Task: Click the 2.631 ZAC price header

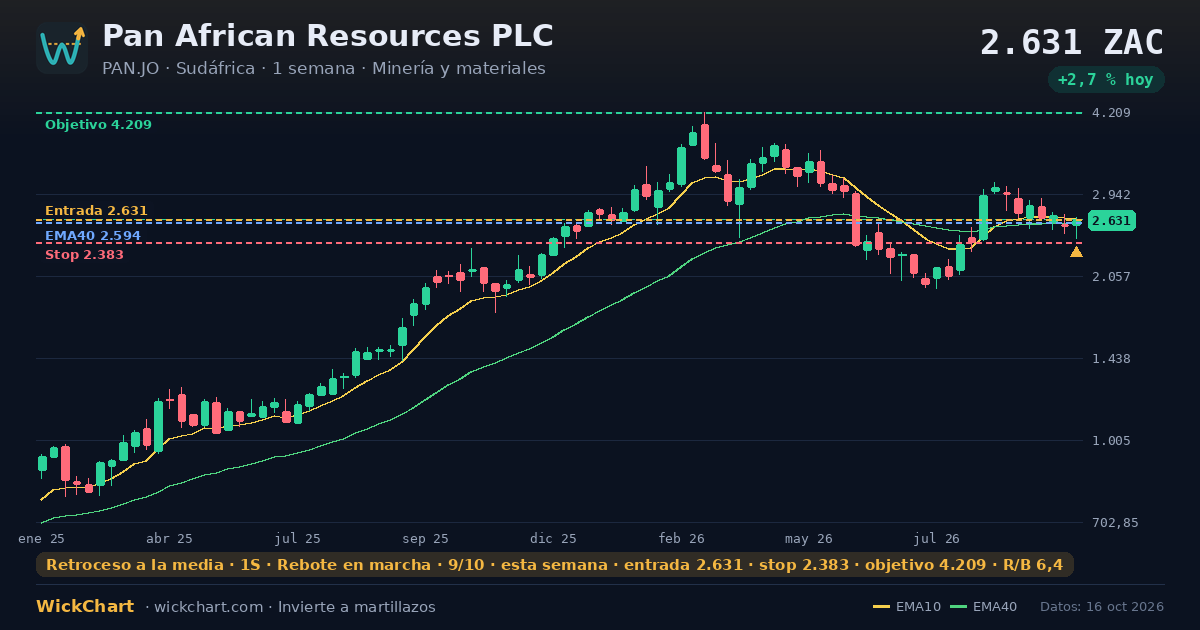Action: point(1072,43)
